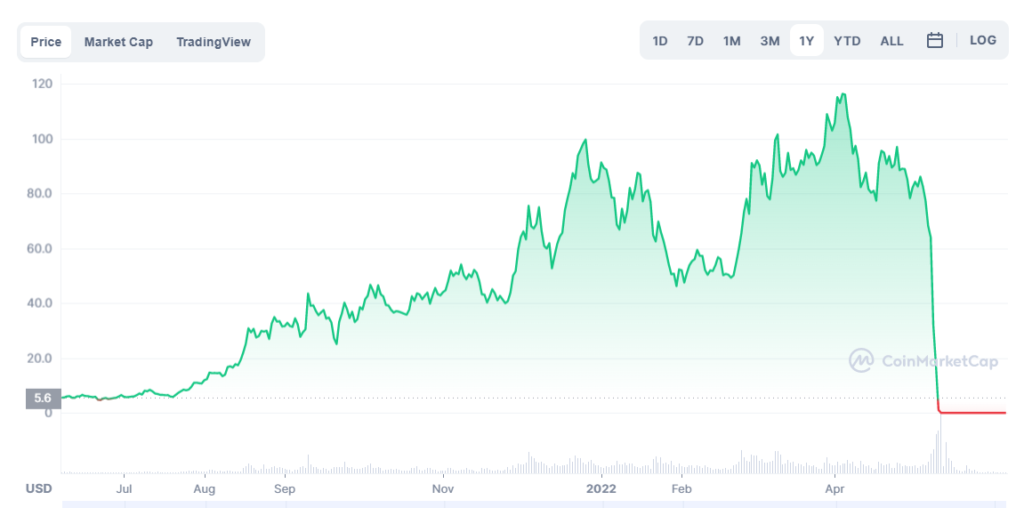The image size is (1024, 508).
Task: Toggle LOG scale for the chart
Action: [983, 40]
